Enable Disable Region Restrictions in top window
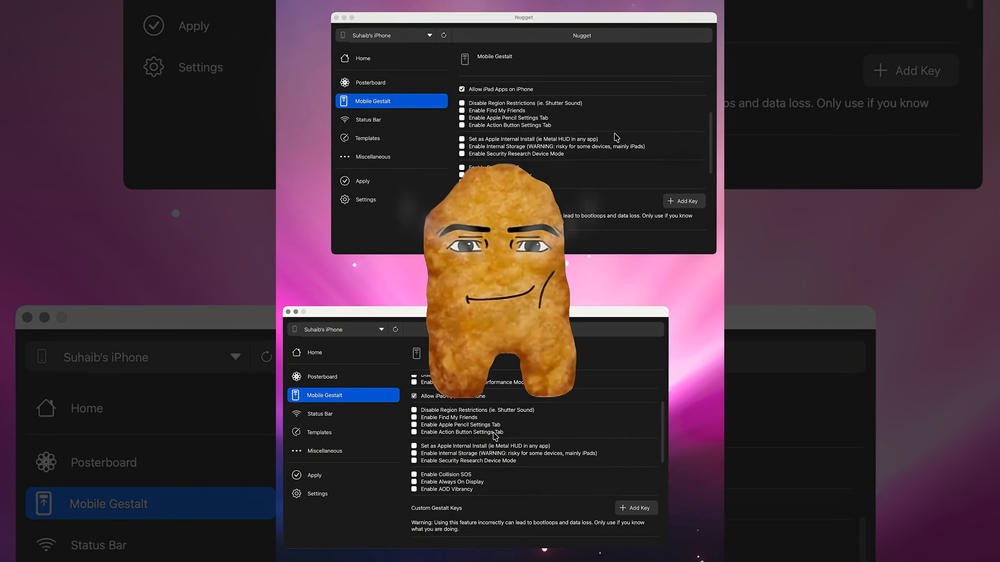Image resolution: width=1000 pixels, height=562 pixels. [462, 103]
